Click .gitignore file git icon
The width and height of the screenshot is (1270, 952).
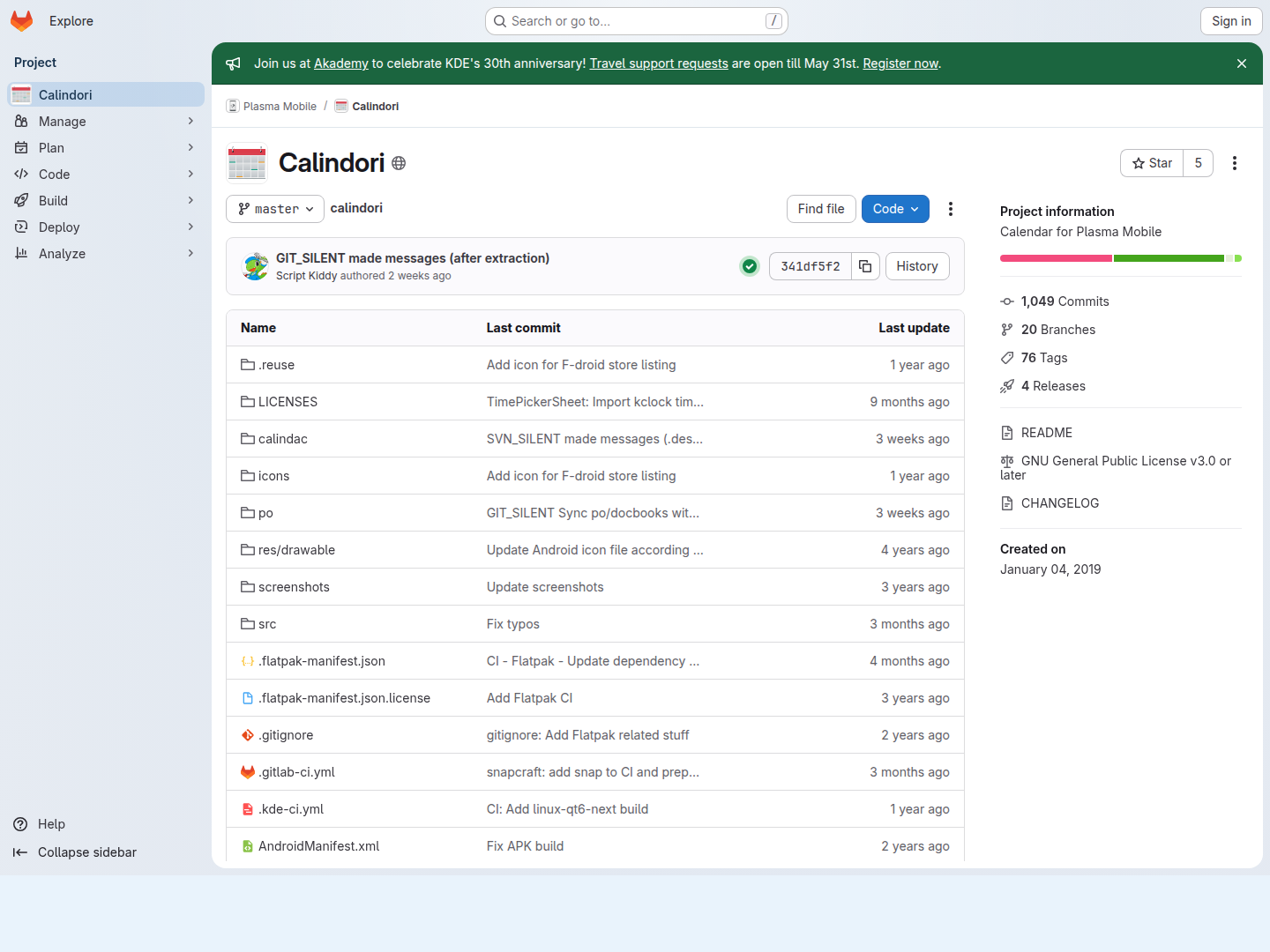pos(248,735)
